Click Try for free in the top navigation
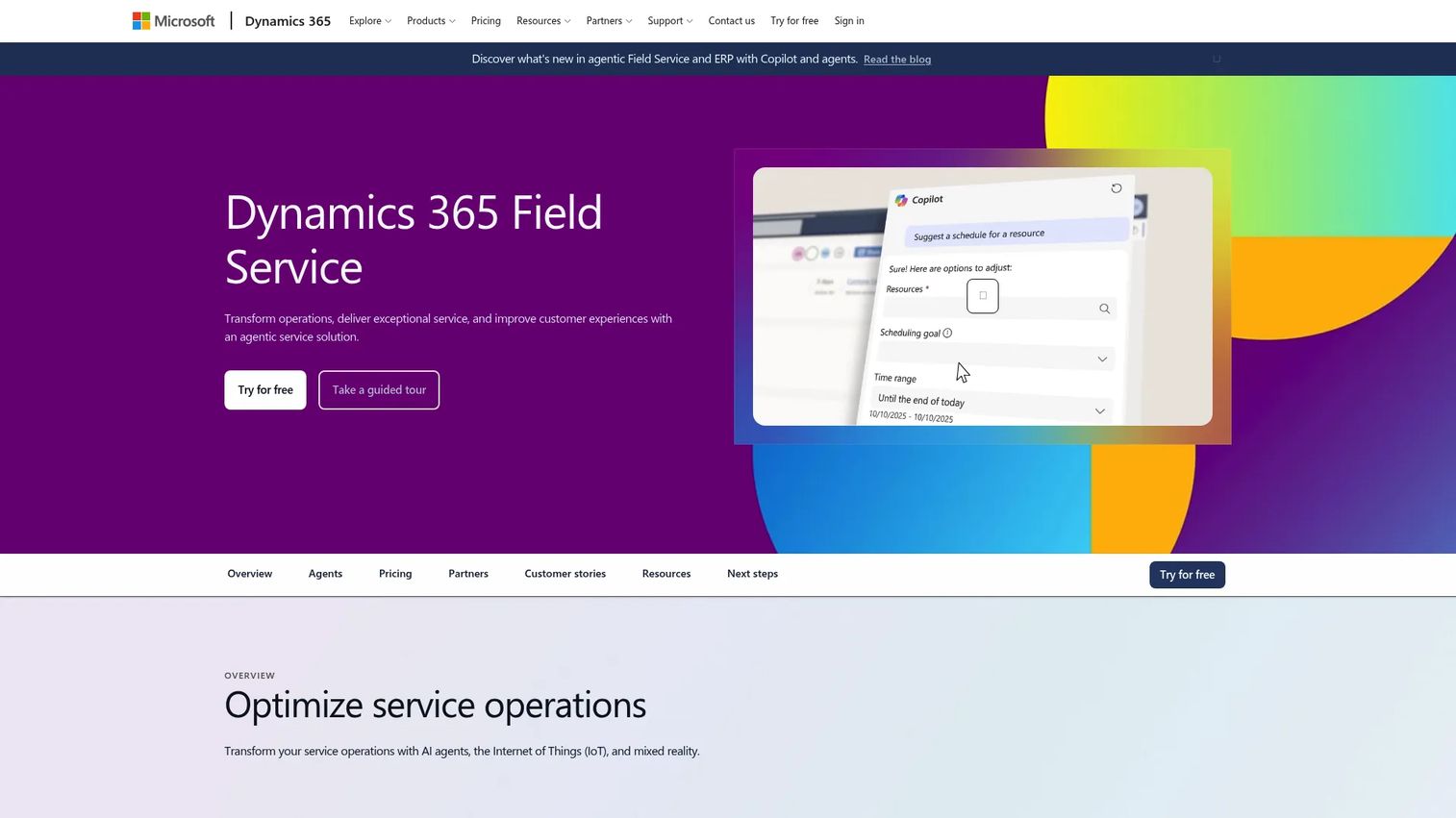Viewport: 1456px width, 818px height. [x=794, y=21]
